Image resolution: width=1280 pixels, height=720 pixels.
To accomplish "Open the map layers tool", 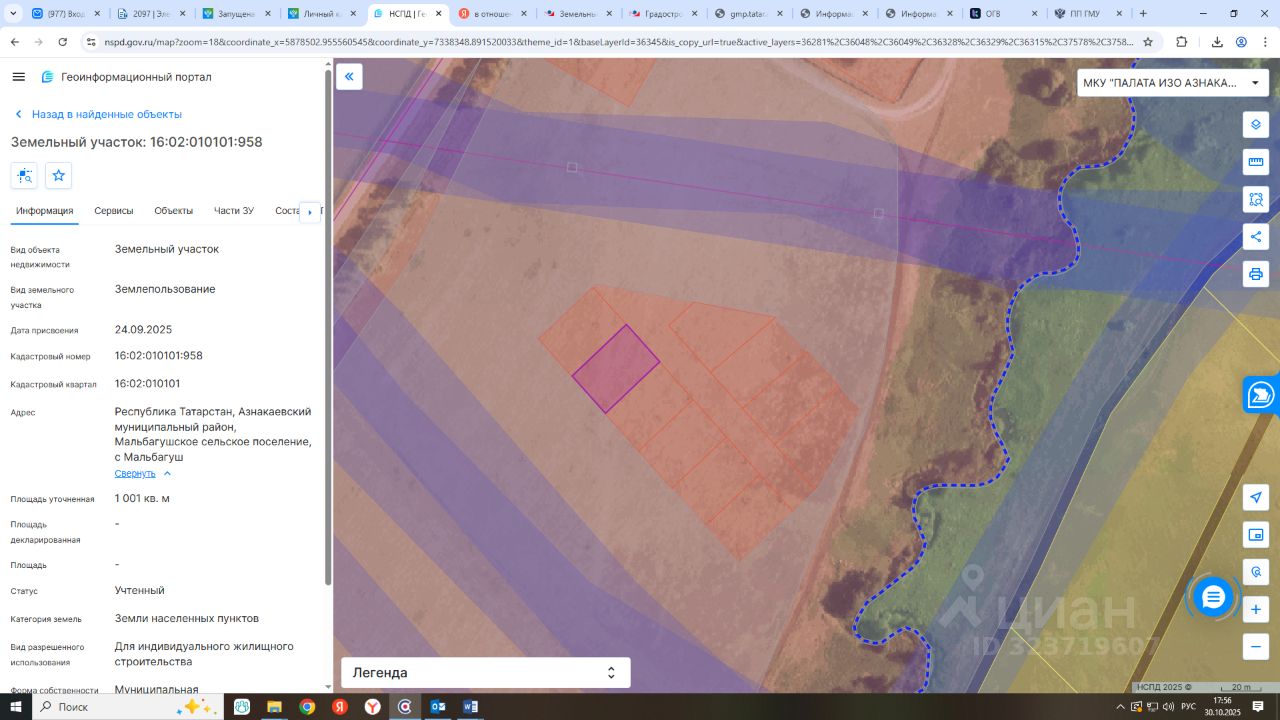I will click(x=1256, y=125).
